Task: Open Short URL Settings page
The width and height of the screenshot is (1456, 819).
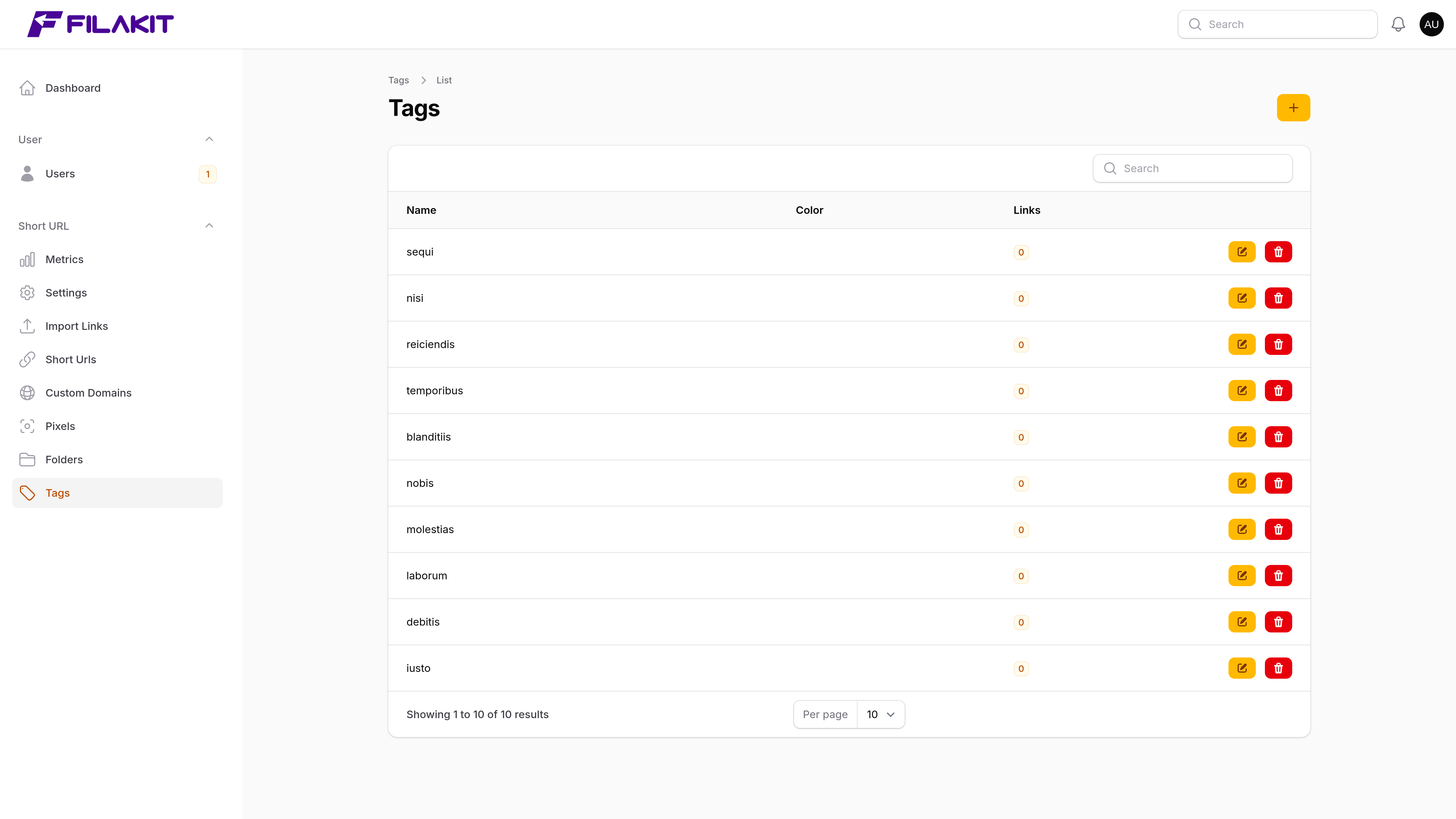Action: point(117,293)
